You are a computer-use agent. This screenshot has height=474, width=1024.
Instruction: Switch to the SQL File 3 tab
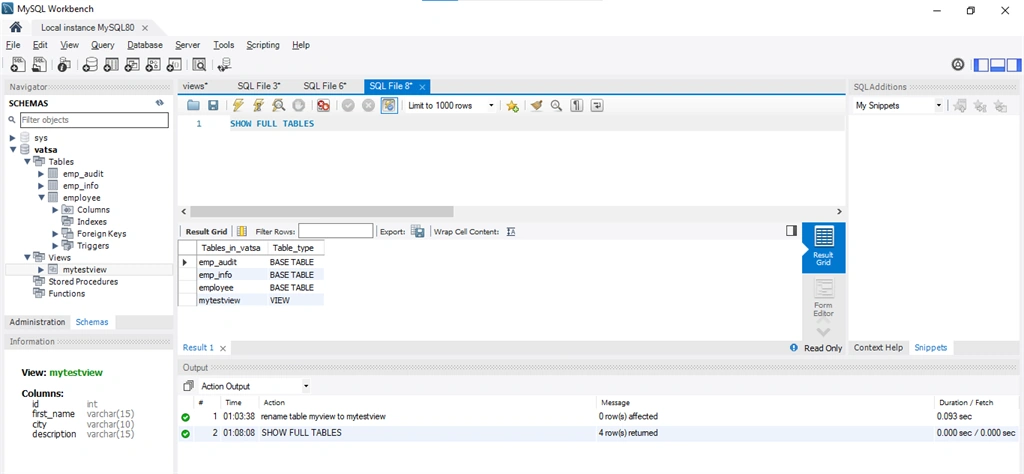pos(259,86)
